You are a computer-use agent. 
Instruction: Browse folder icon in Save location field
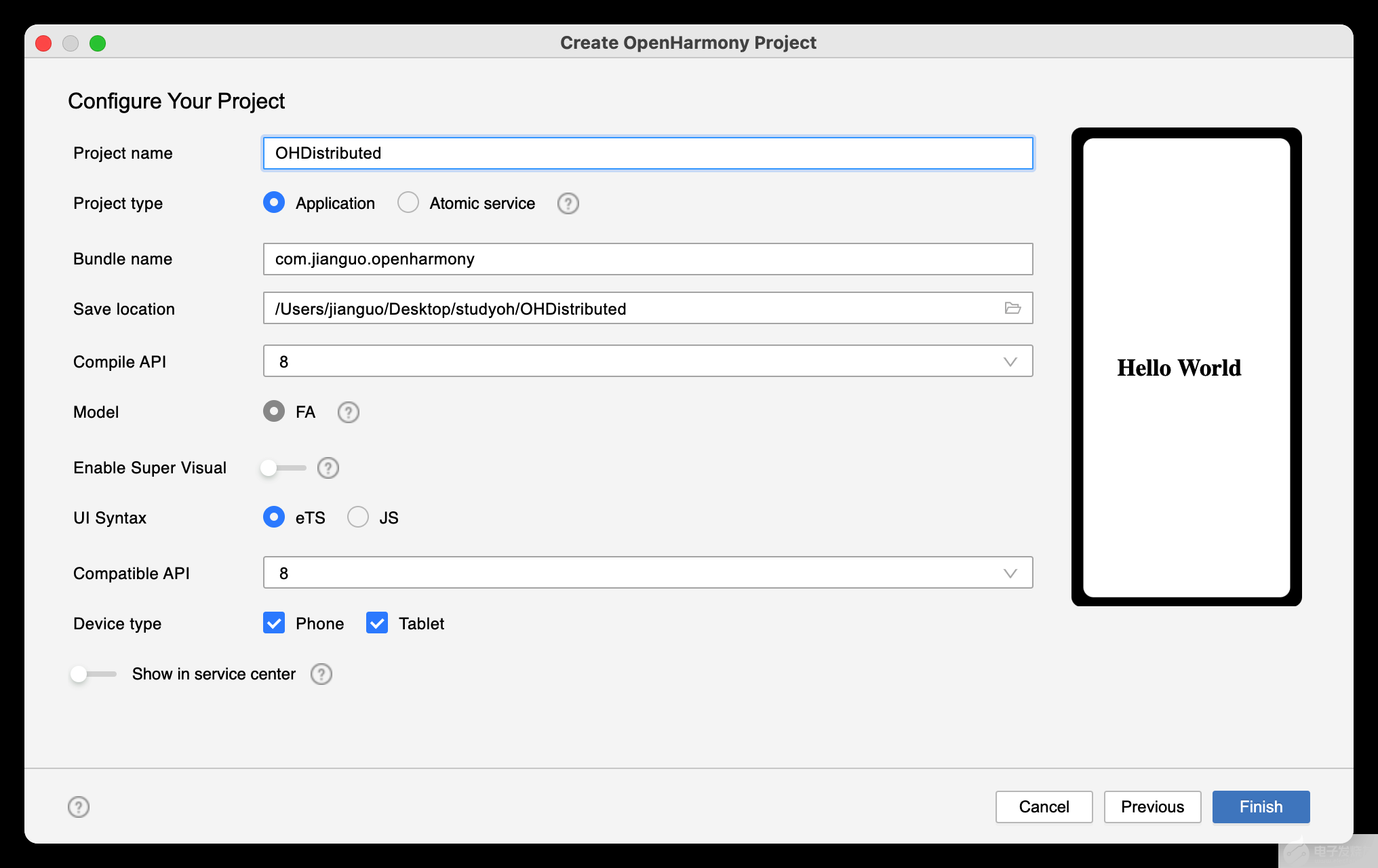pyautogui.click(x=1012, y=309)
